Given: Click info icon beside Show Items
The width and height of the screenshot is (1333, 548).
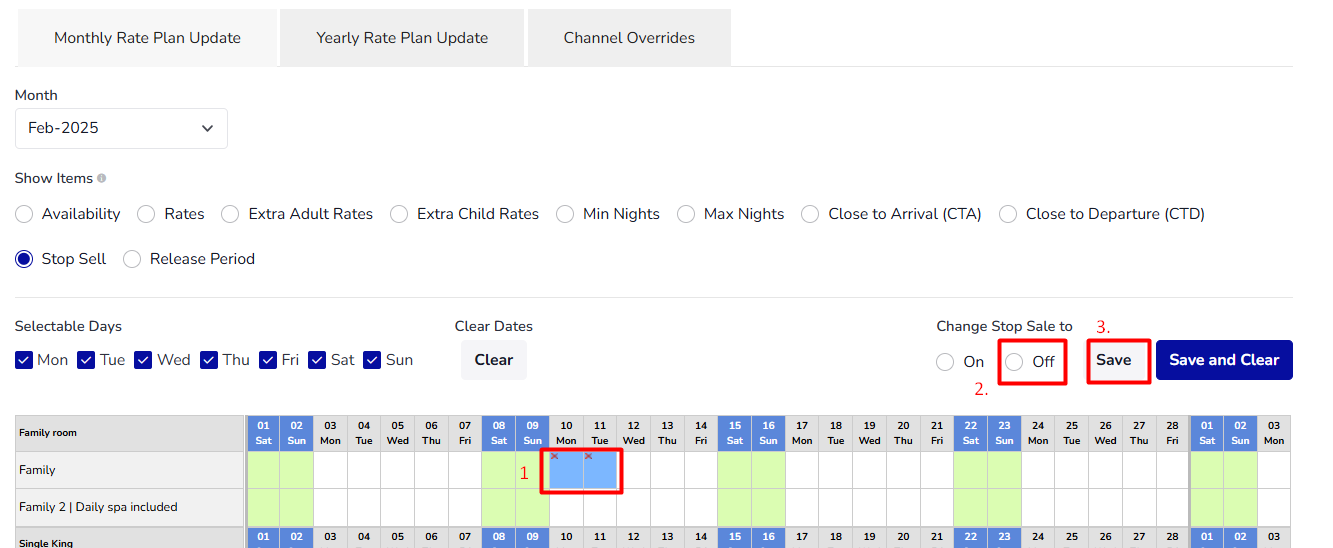Looking at the screenshot, I should (102, 179).
